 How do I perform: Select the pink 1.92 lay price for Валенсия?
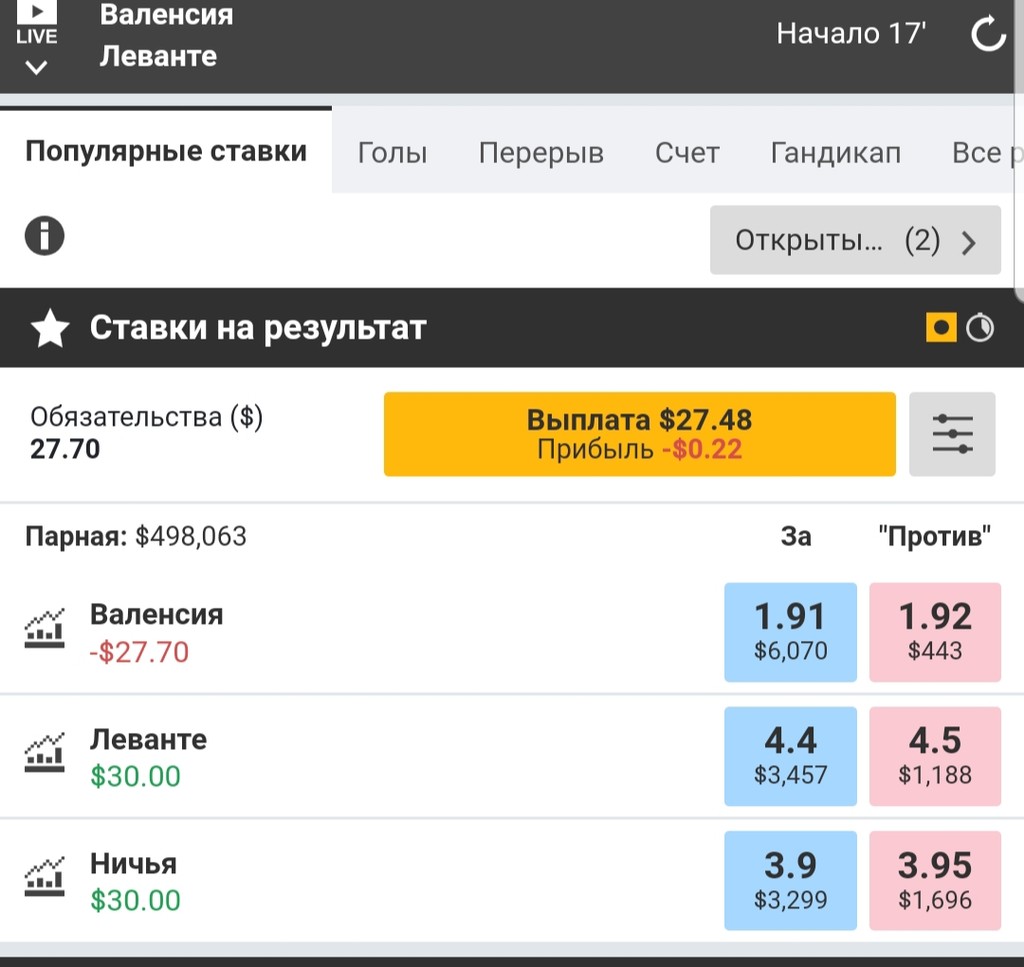pyautogui.click(x=935, y=632)
